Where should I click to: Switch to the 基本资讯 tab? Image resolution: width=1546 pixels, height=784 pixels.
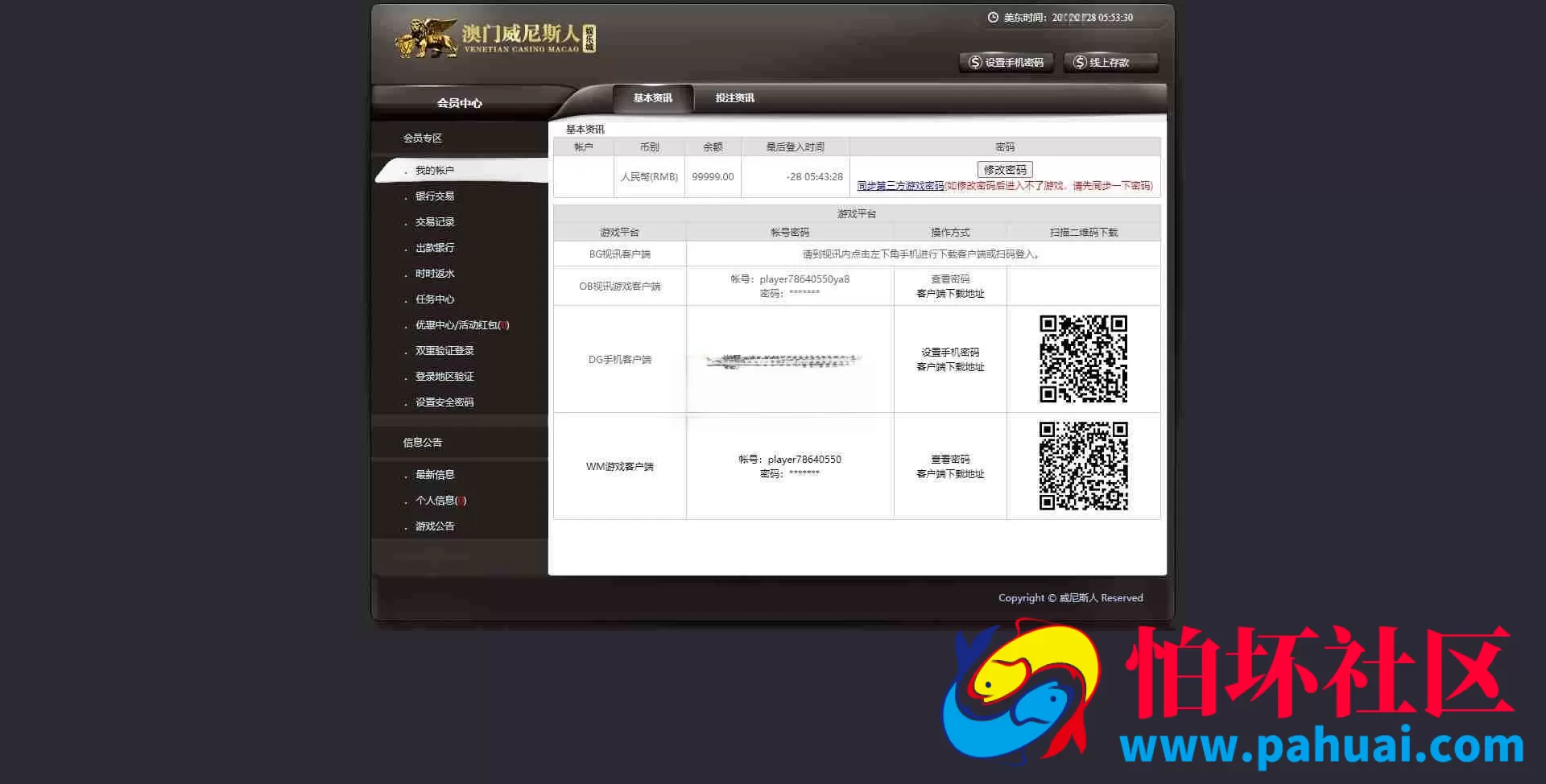point(652,98)
